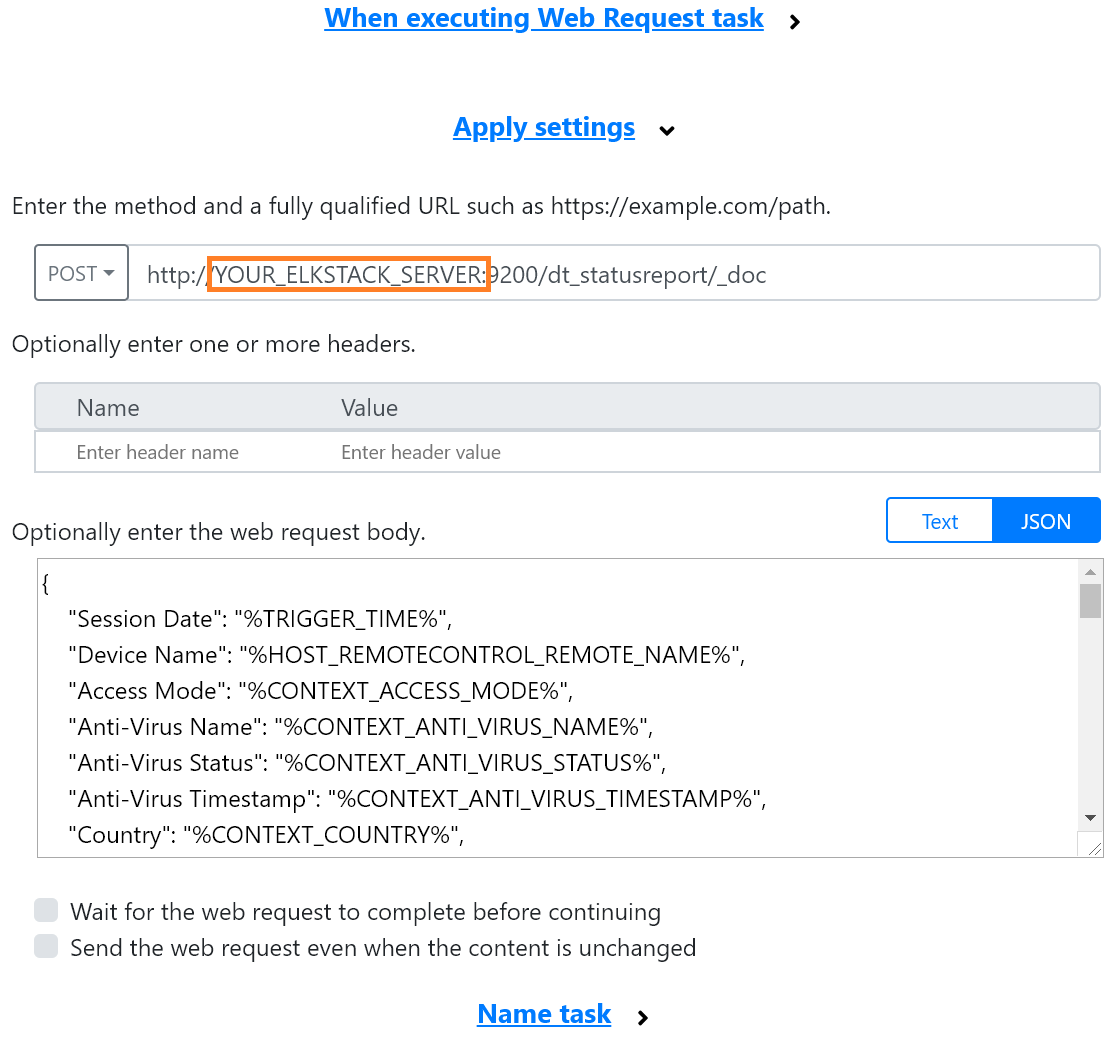Screen dimensions: 1113x1044
Task: Click the request body scrollbar thumb
Action: 1090,600
